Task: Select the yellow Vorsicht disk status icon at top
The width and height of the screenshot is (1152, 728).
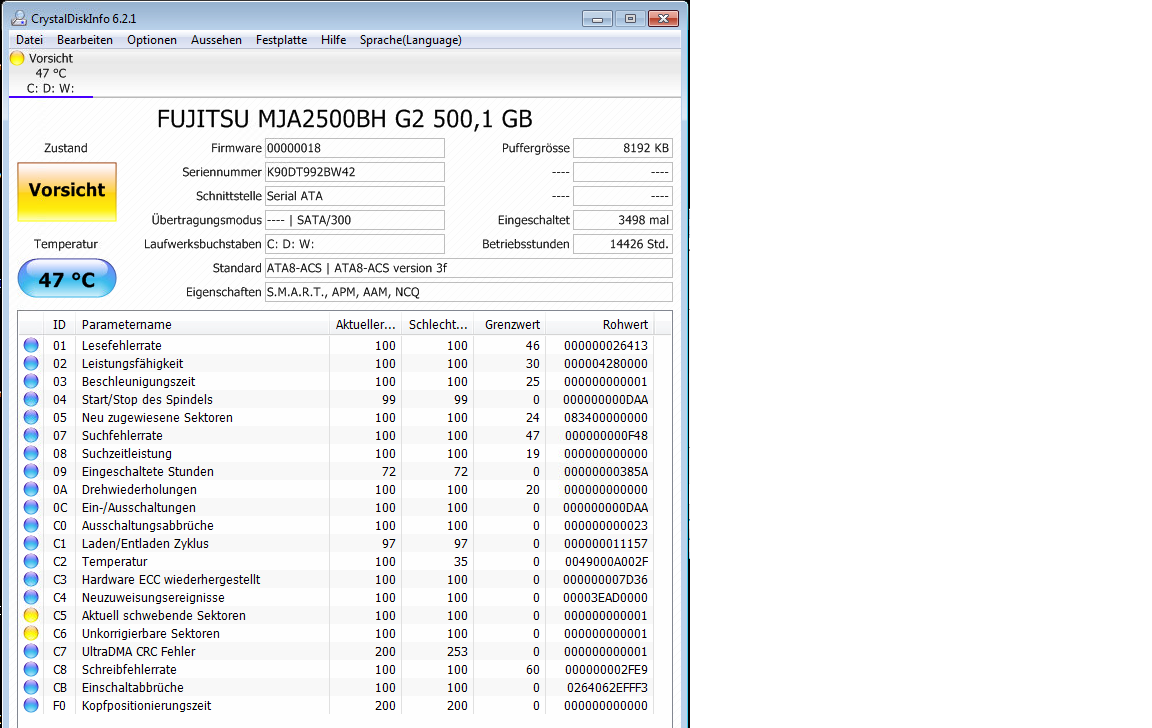Action: [17, 58]
